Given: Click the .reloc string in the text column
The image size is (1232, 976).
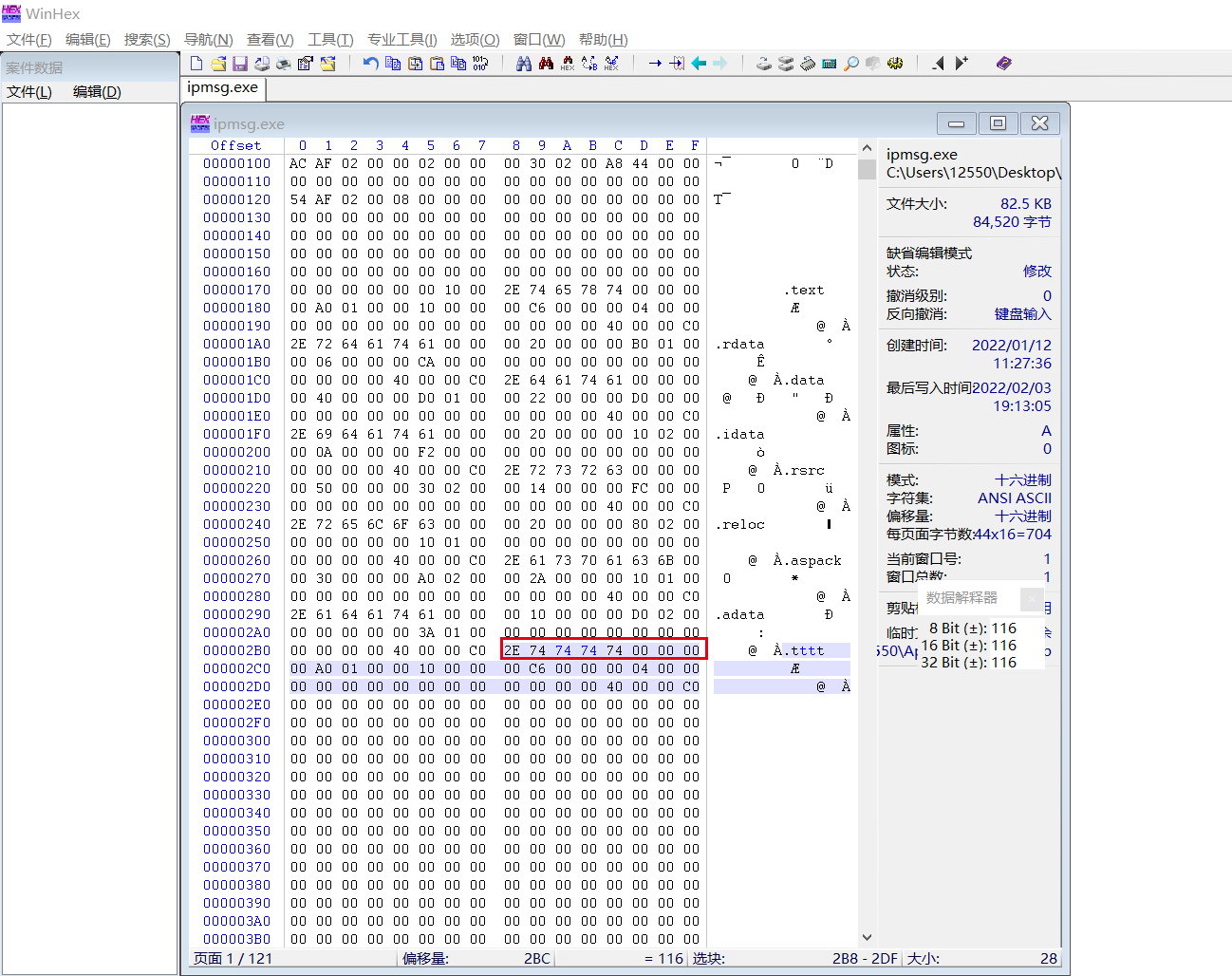Looking at the screenshot, I should pyautogui.click(x=739, y=524).
